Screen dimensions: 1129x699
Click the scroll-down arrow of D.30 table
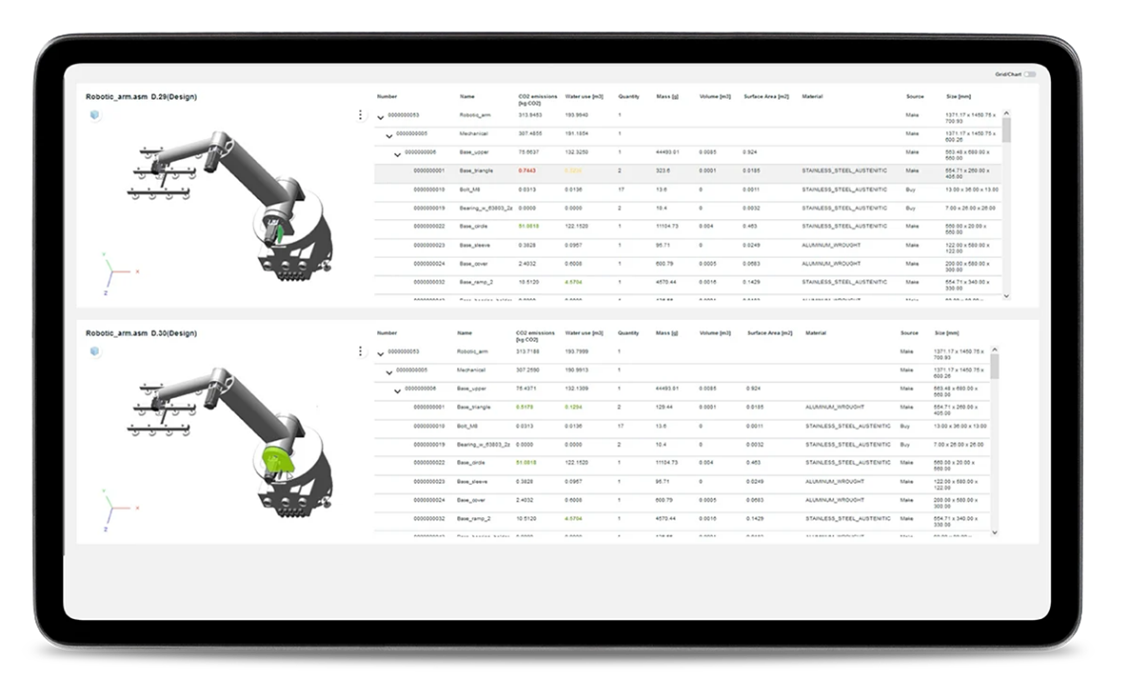[x=994, y=533]
